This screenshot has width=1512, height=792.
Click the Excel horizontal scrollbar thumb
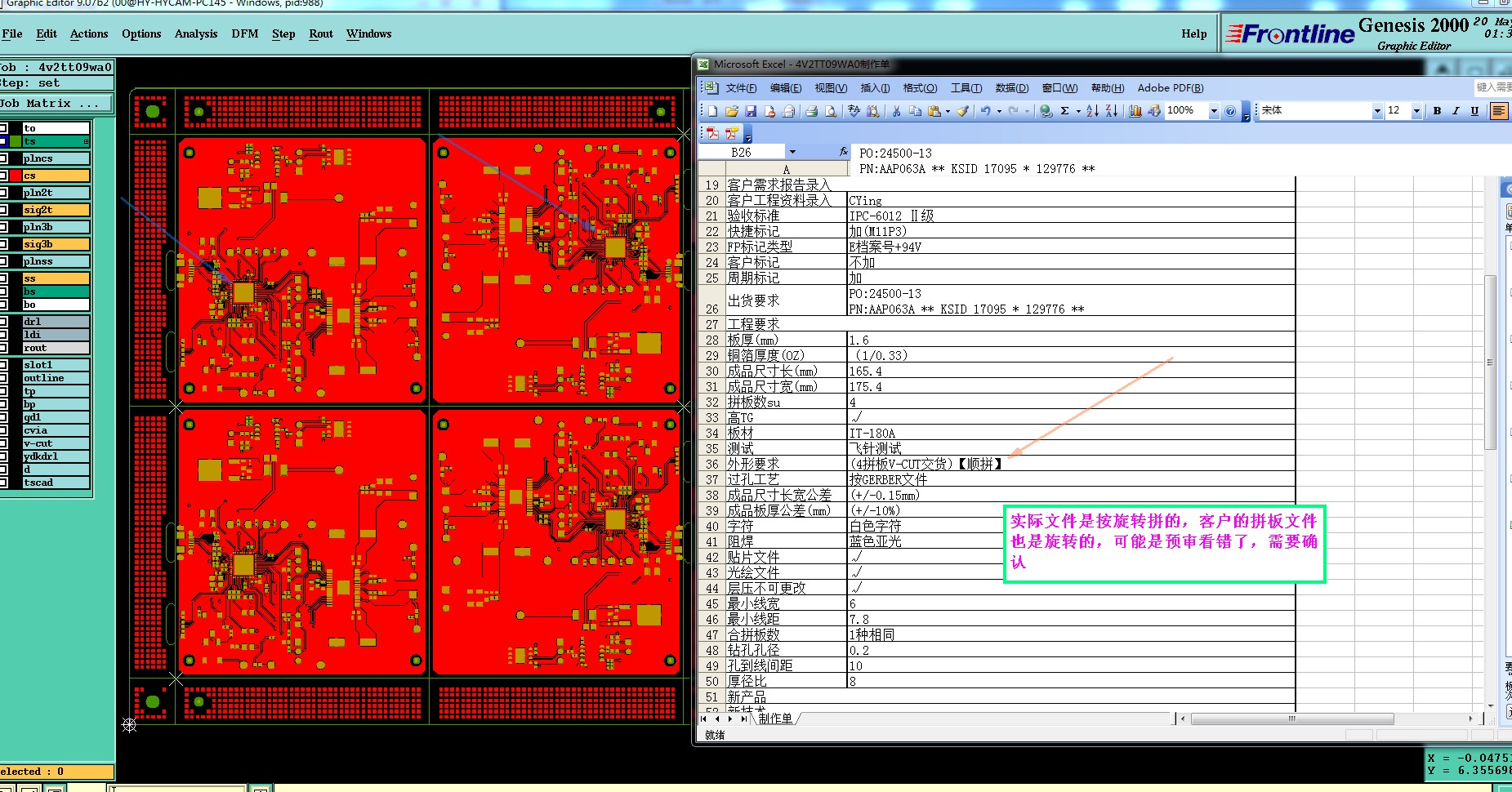pyautogui.click(x=1291, y=719)
